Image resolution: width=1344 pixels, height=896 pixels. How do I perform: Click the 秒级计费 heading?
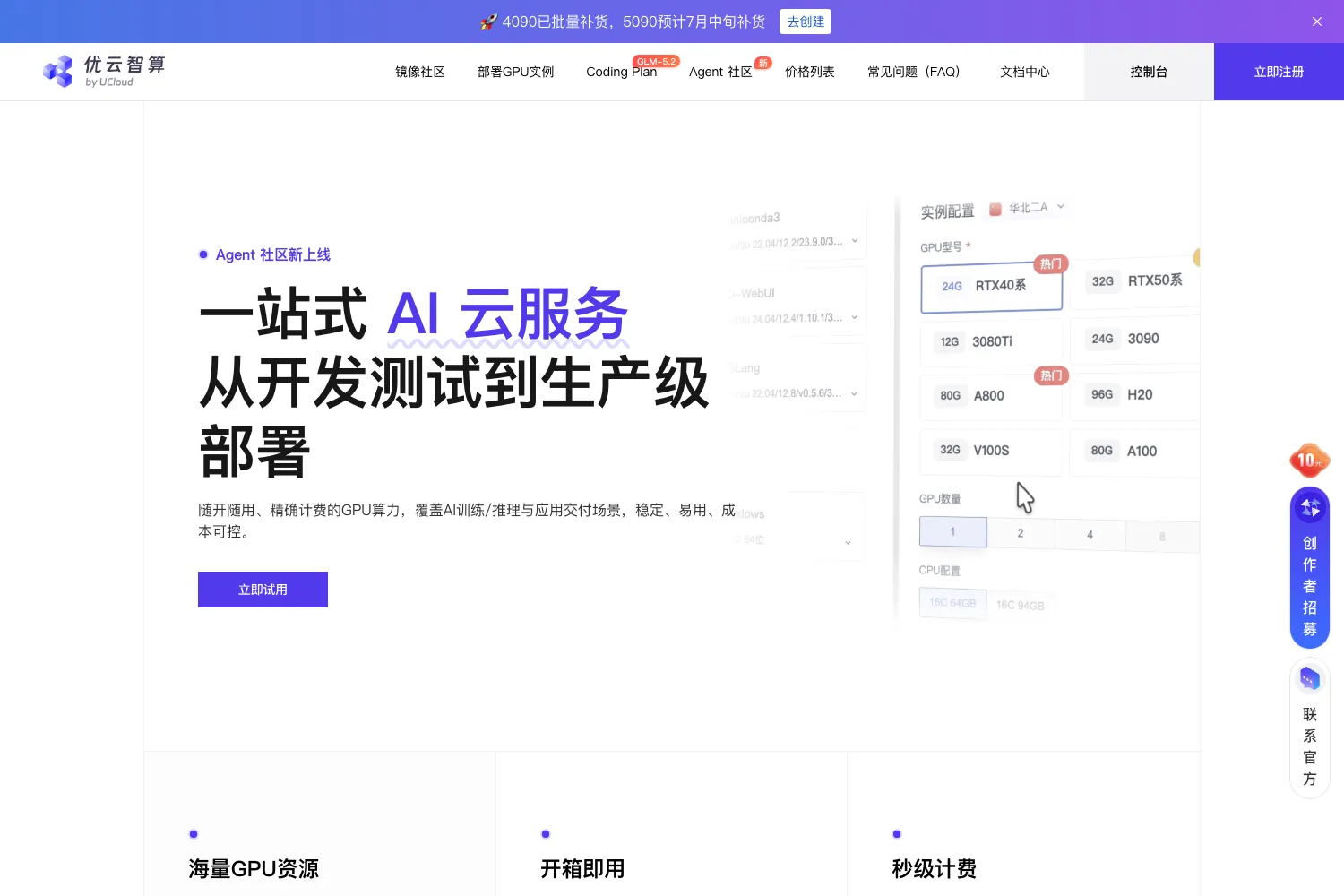(935, 869)
